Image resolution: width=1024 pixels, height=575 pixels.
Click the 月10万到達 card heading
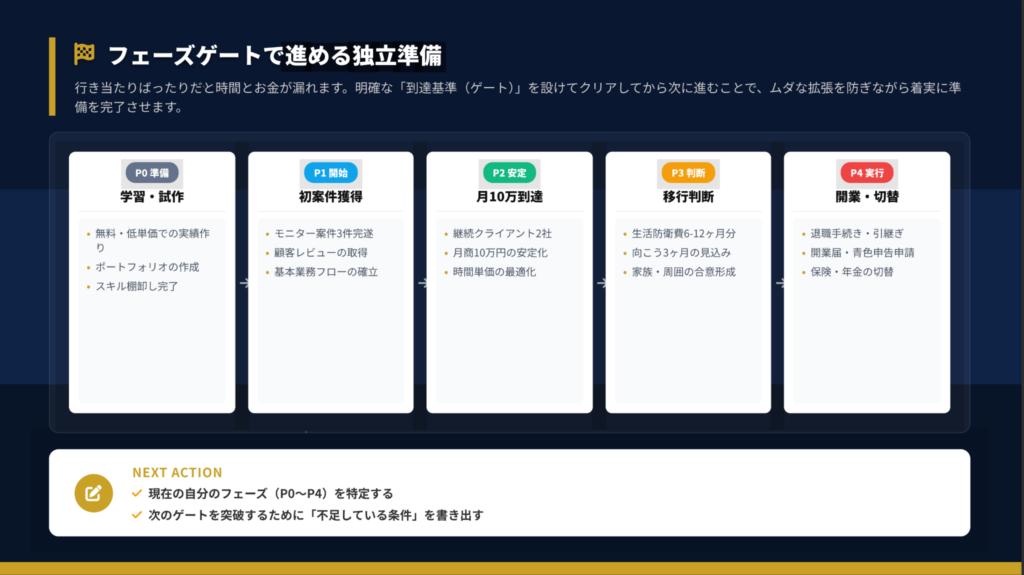coord(509,196)
